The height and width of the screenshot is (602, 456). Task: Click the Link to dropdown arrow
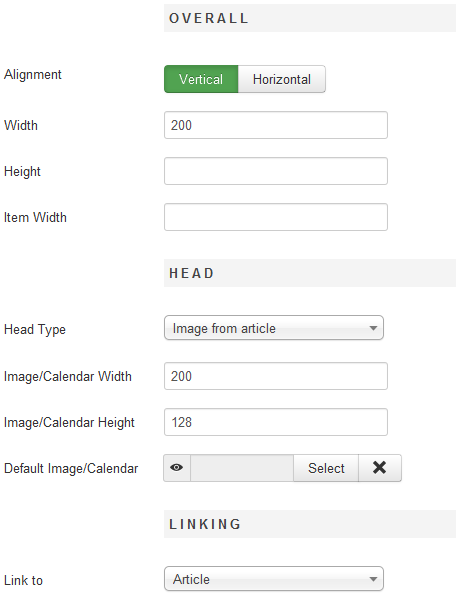[373, 579]
